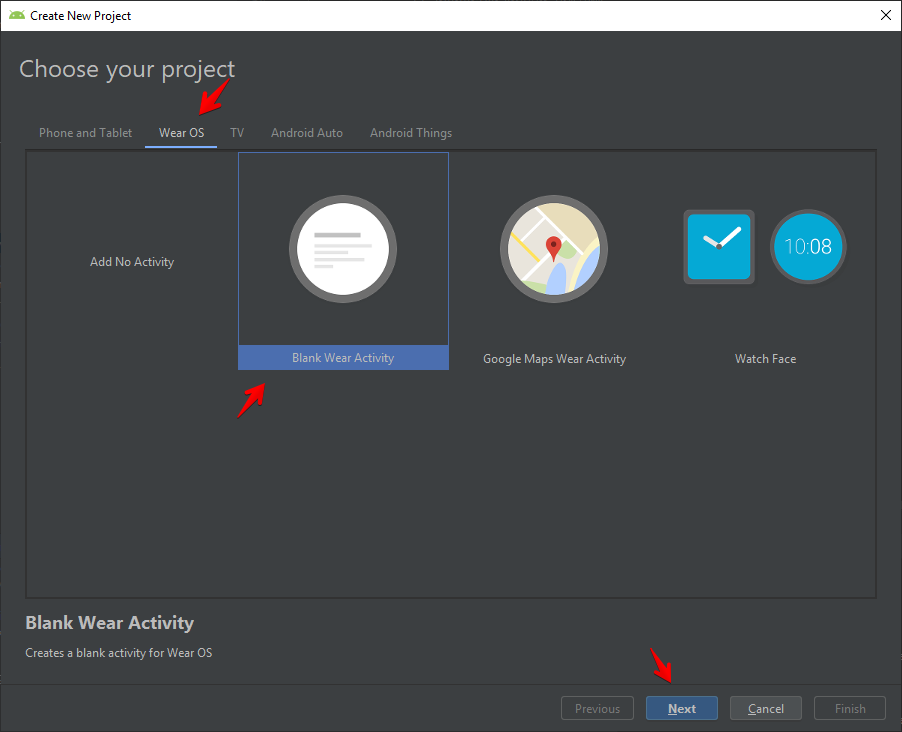Go to the Android Auto tab
902x732 pixels.
(x=307, y=133)
